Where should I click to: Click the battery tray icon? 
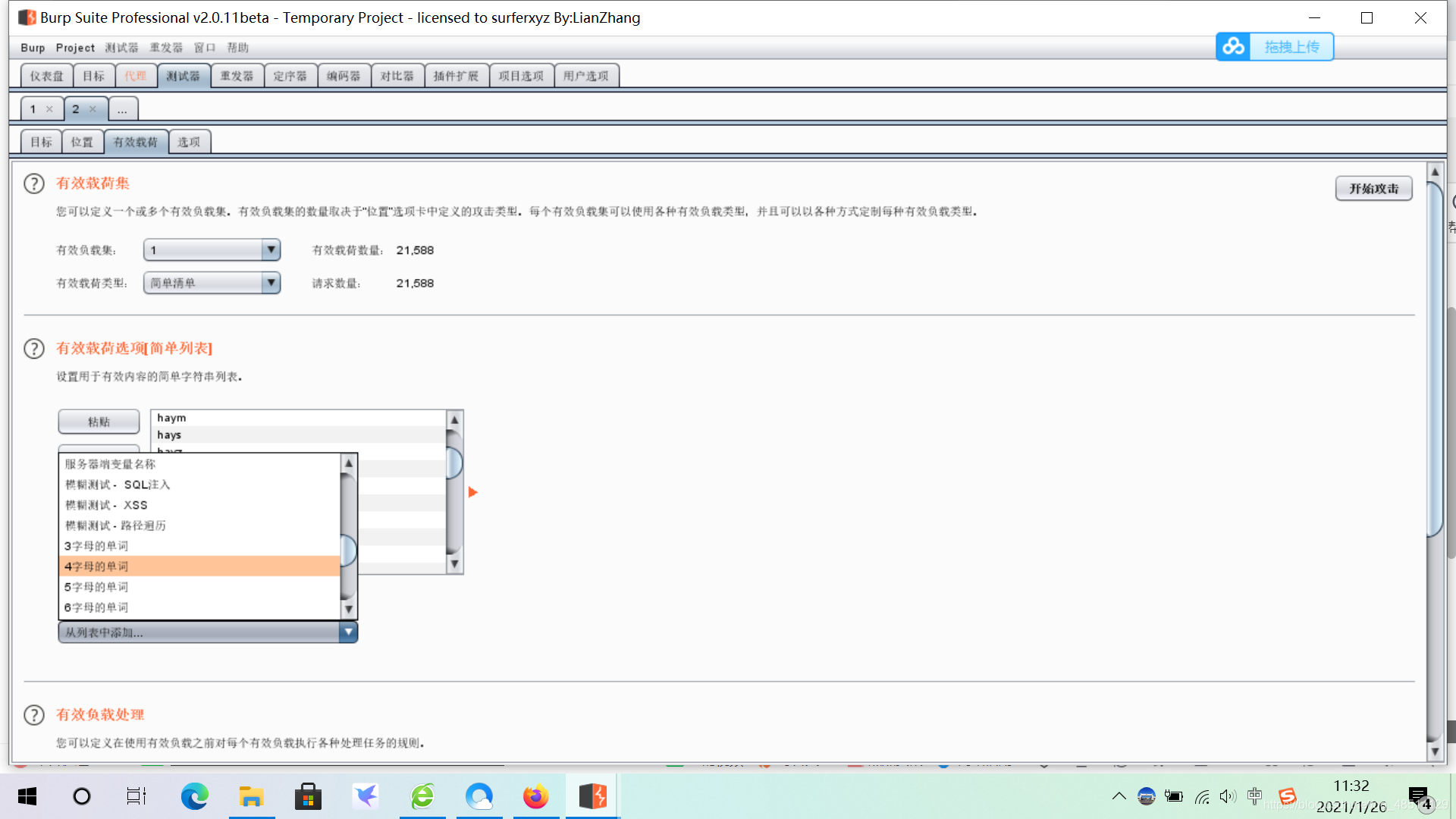[1174, 796]
